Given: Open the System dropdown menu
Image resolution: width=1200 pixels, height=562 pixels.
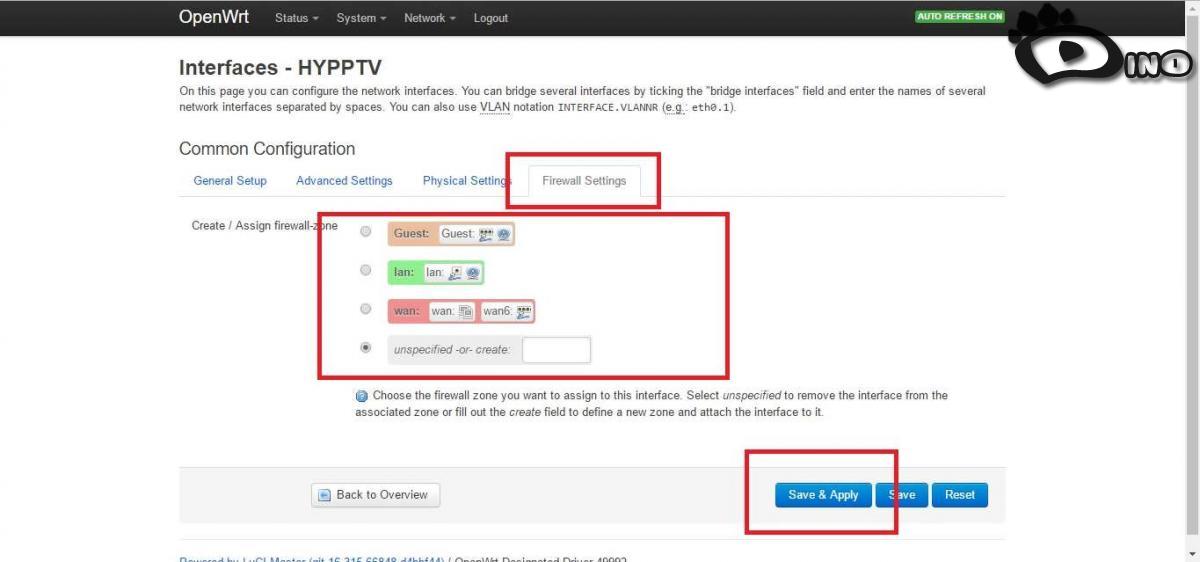Looking at the screenshot, I should point(361,18).
